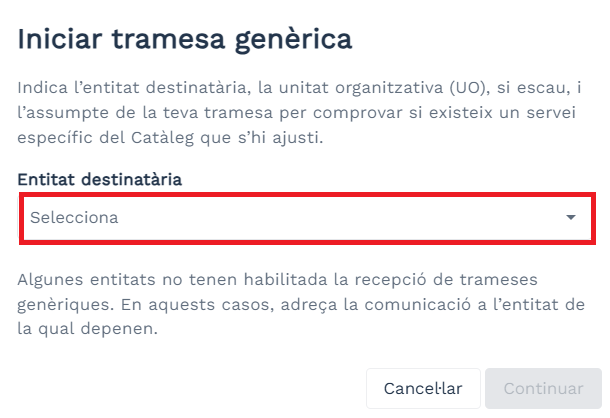Click the Iniciar tramesa genèrica heading
The image size is (610, 418).
point(185,40)
